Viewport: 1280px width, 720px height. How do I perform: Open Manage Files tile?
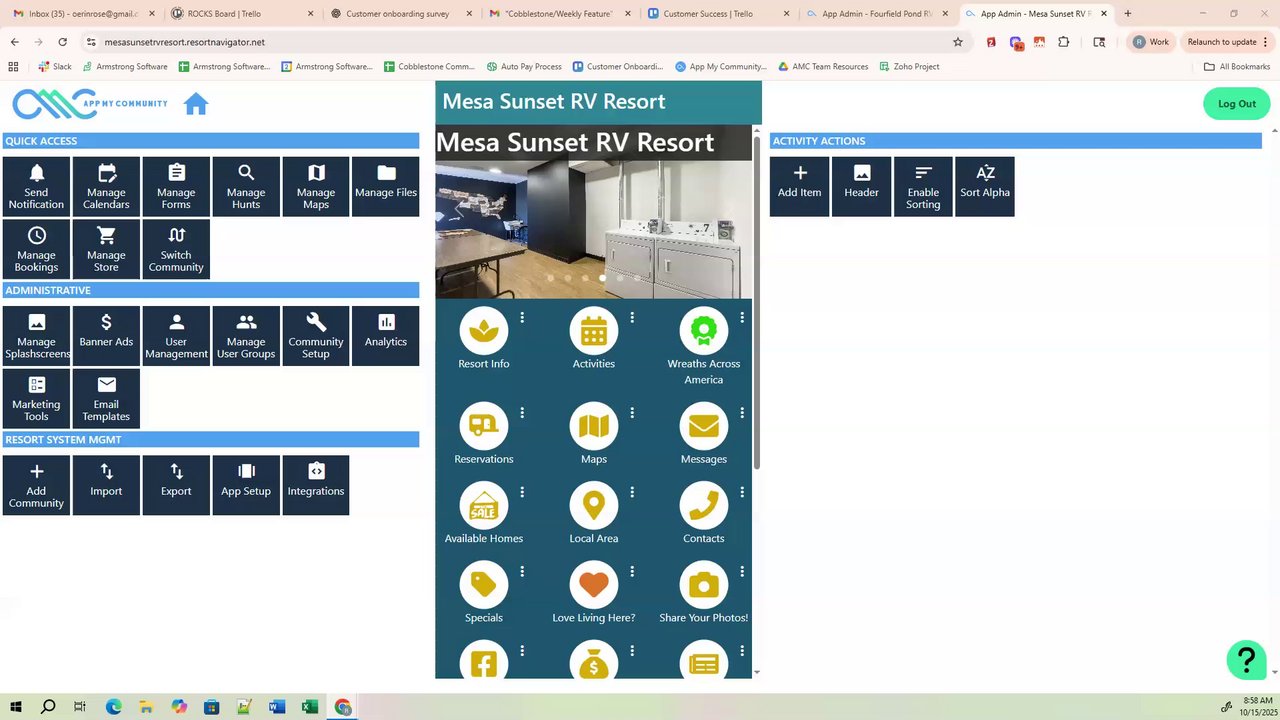386,186
